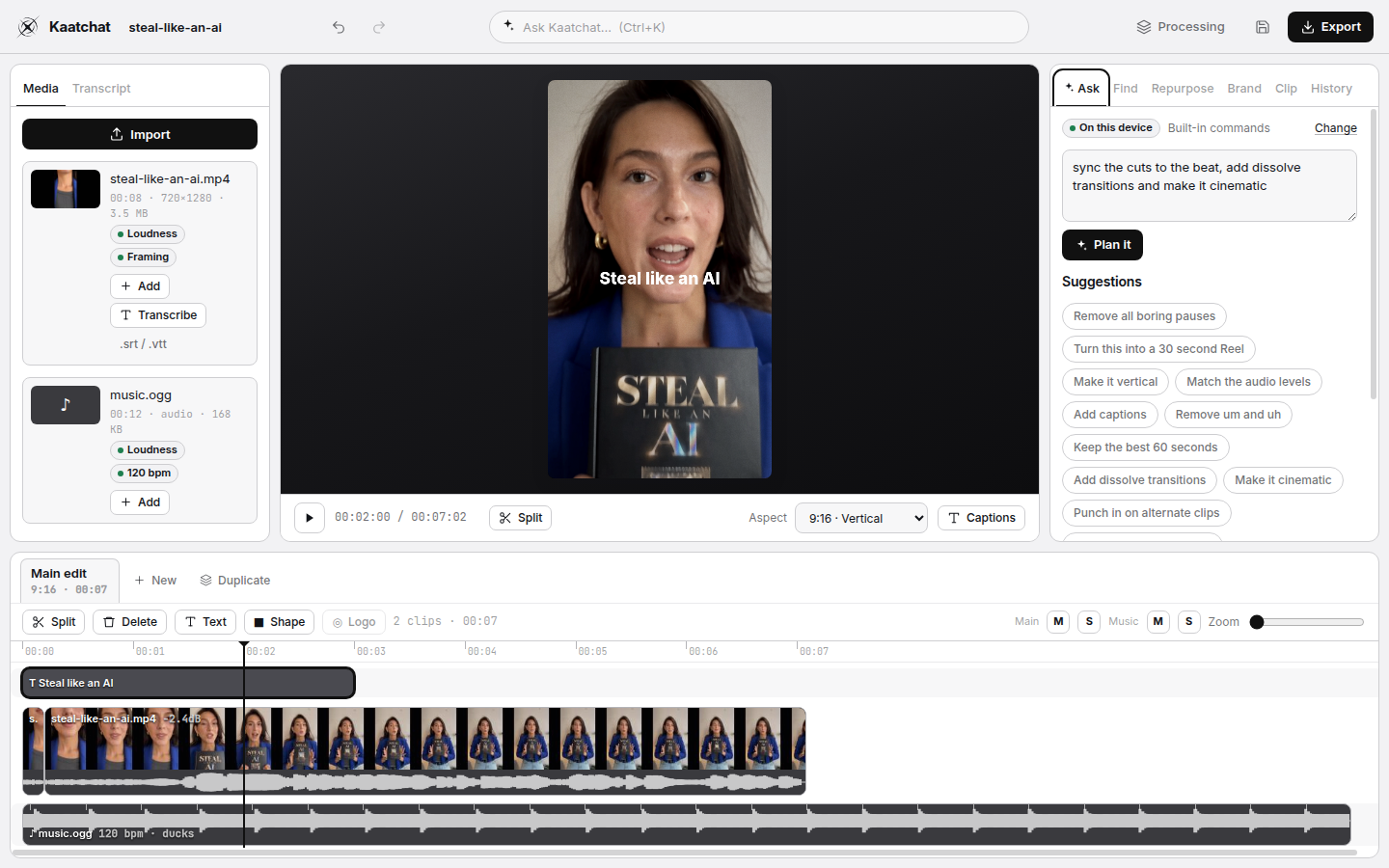Image resolution: width=1389 pixels, height=868 pixels.
Task: Click the timeline ruler at 00:05
Action: coord(592,651)
